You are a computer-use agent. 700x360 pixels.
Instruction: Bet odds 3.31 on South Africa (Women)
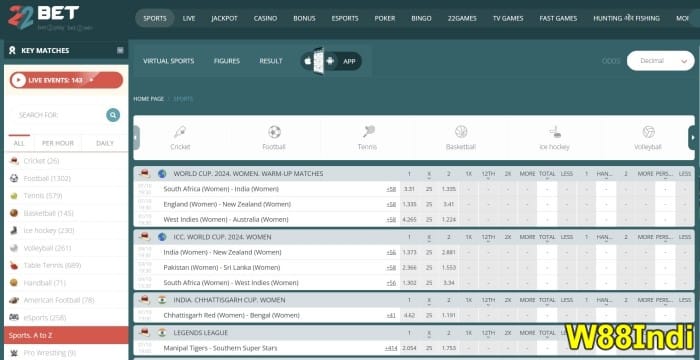pos(409,189)
